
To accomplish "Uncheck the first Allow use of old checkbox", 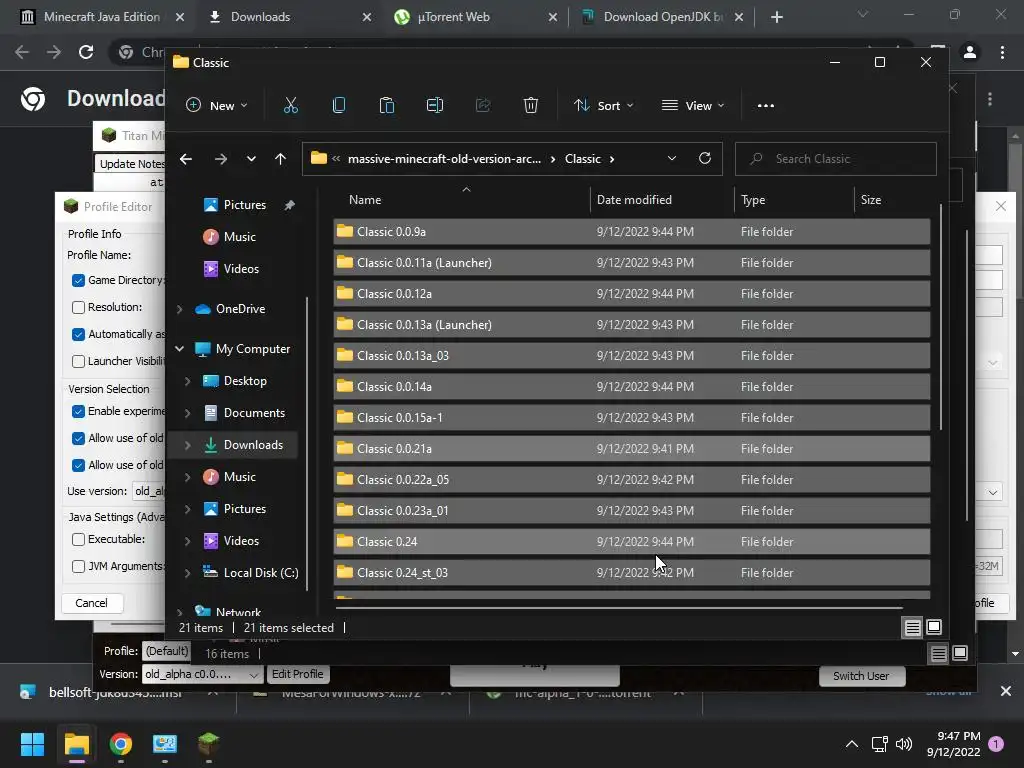I will [x=78, y=438].
